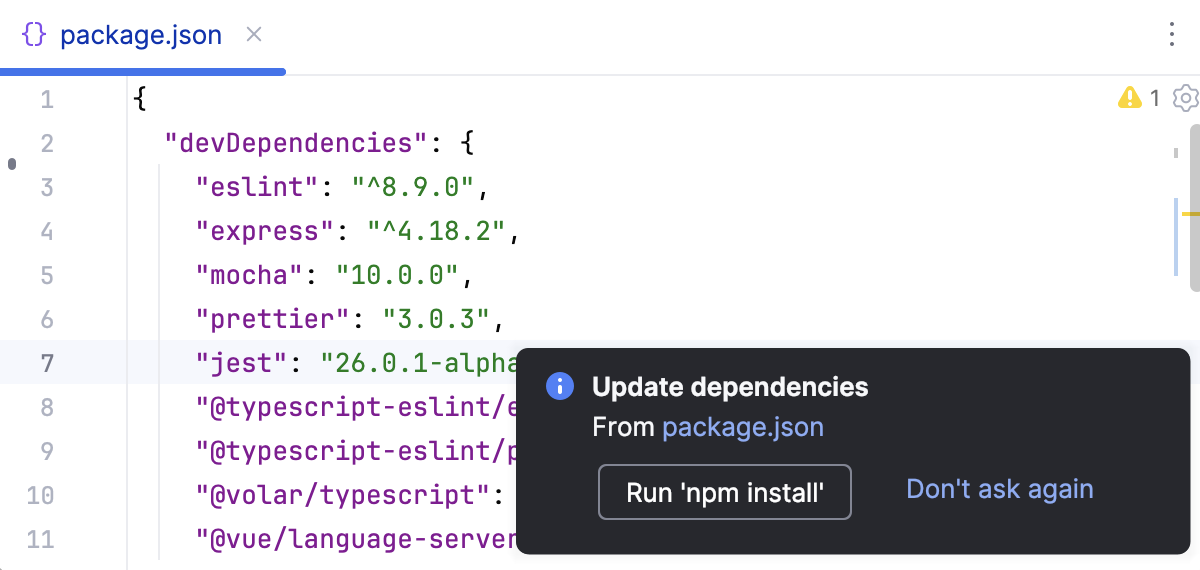Click the "Don't ask again" link
The height and width of the screenshot is (570, 1200).
[999, 489]
